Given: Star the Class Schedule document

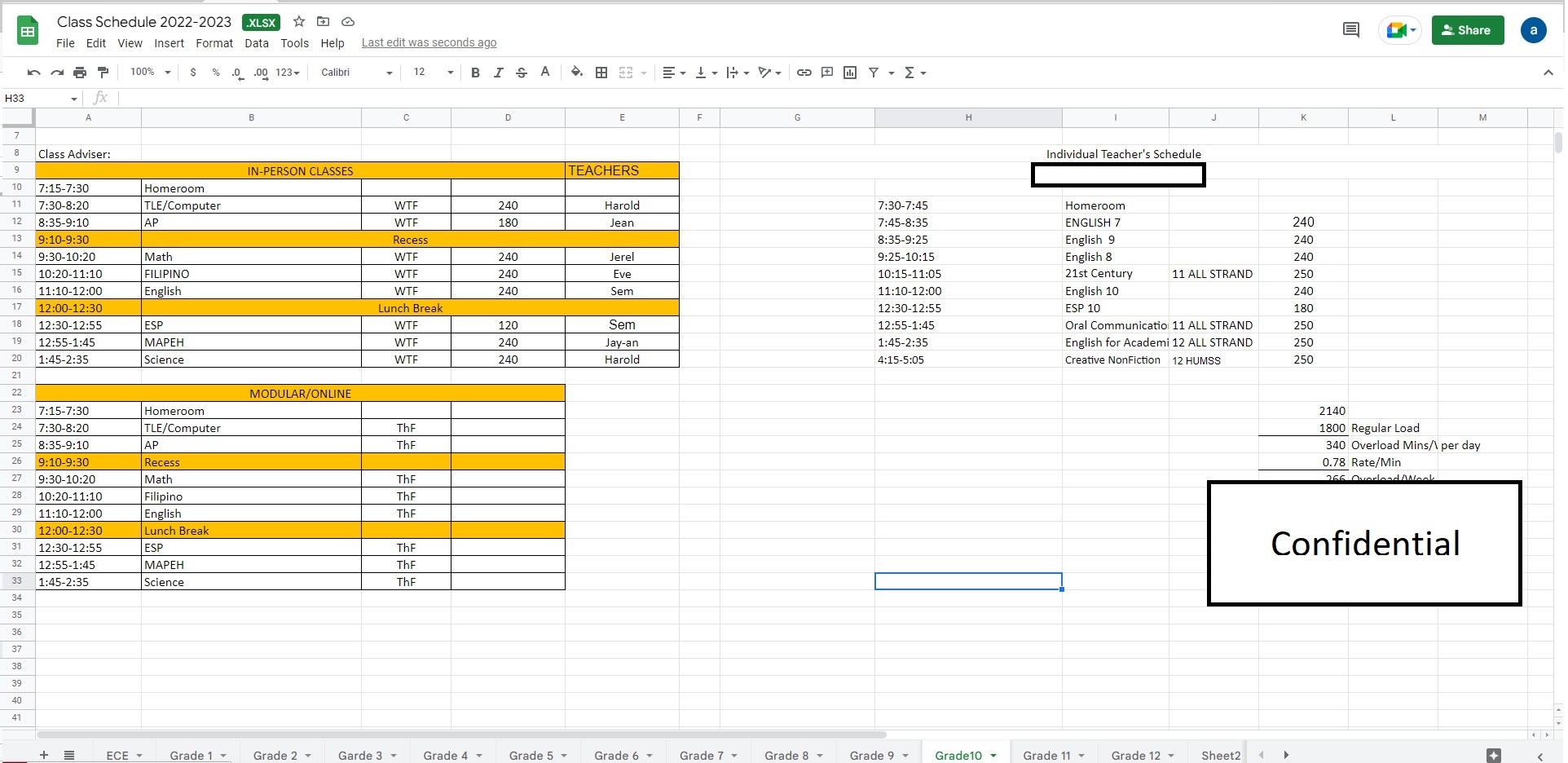Looking at the screenshot, I should click(299, 22).
